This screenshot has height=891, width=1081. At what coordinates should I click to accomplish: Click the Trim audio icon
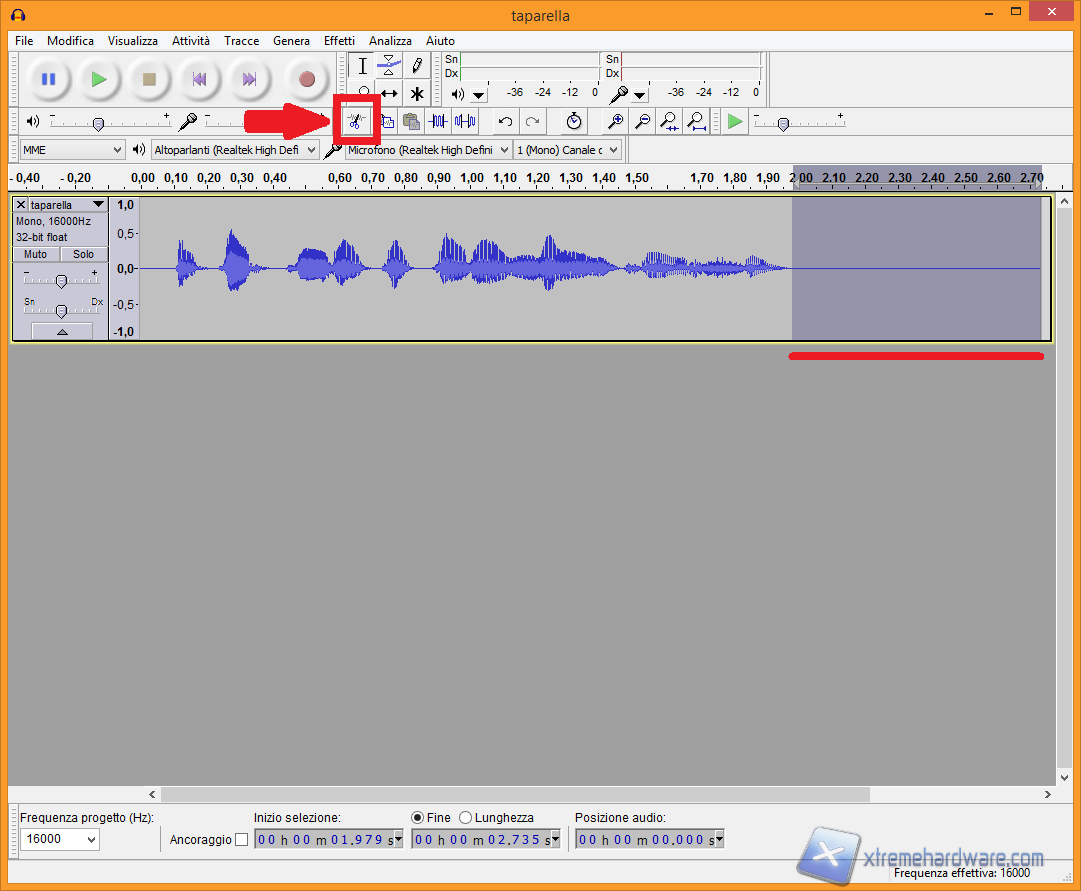pos(438,122)
